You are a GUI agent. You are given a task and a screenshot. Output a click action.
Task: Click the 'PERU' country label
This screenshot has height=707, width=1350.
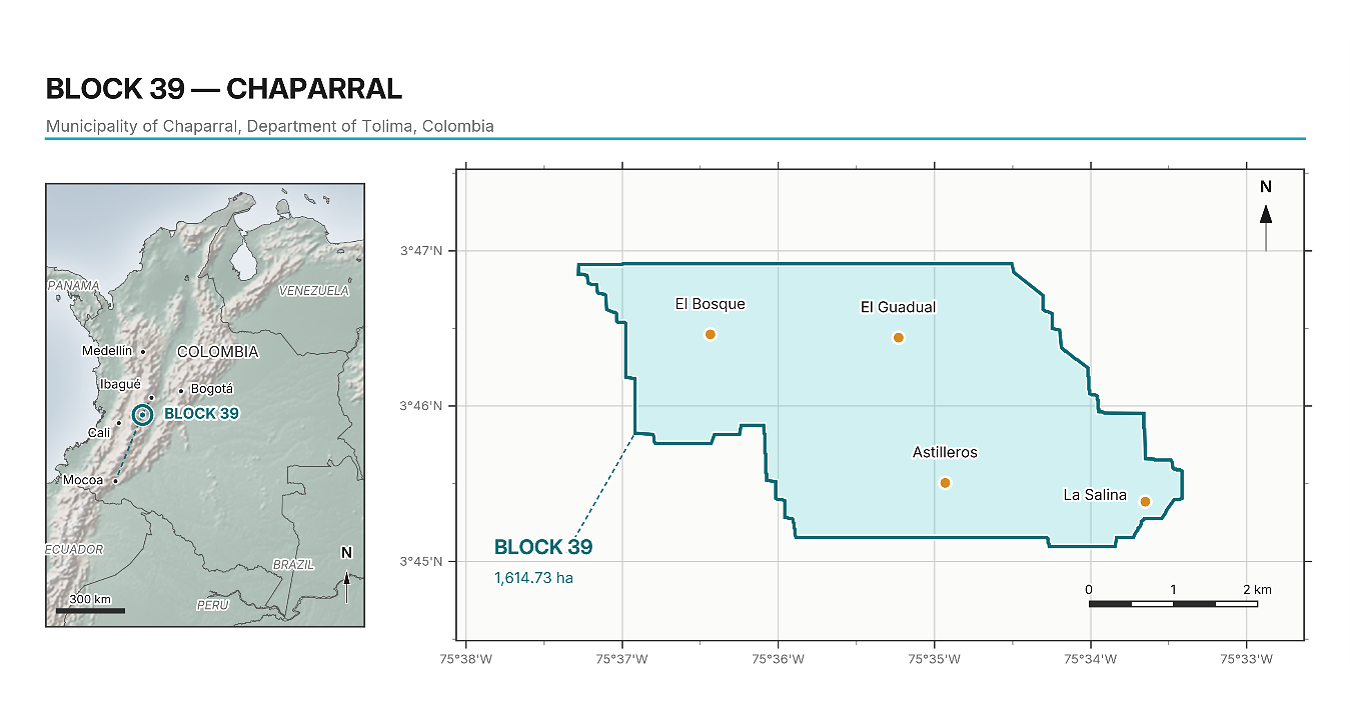212,605
